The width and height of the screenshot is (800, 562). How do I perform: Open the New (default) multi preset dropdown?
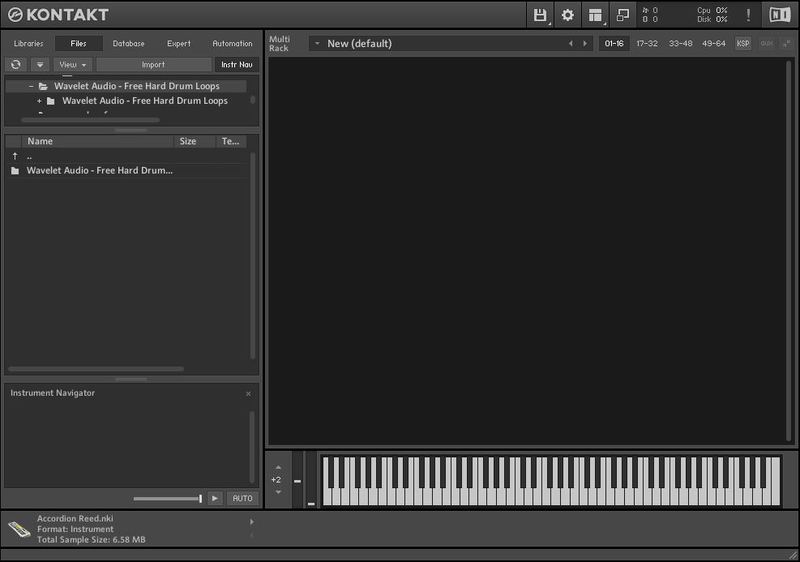[315, 44]
